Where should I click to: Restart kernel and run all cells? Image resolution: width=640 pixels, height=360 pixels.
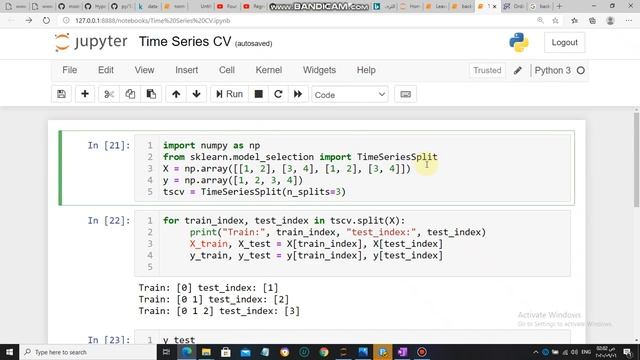(298, 94)
